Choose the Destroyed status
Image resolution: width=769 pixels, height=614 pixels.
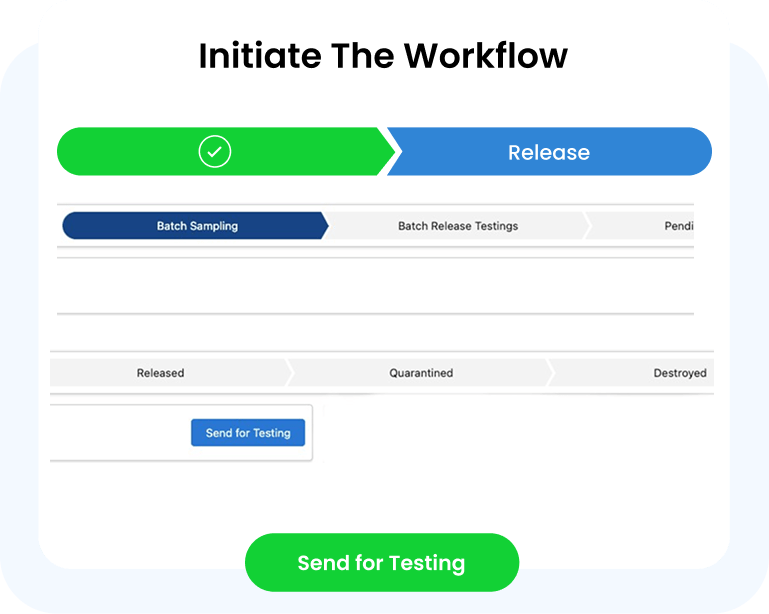coord(679,373)
